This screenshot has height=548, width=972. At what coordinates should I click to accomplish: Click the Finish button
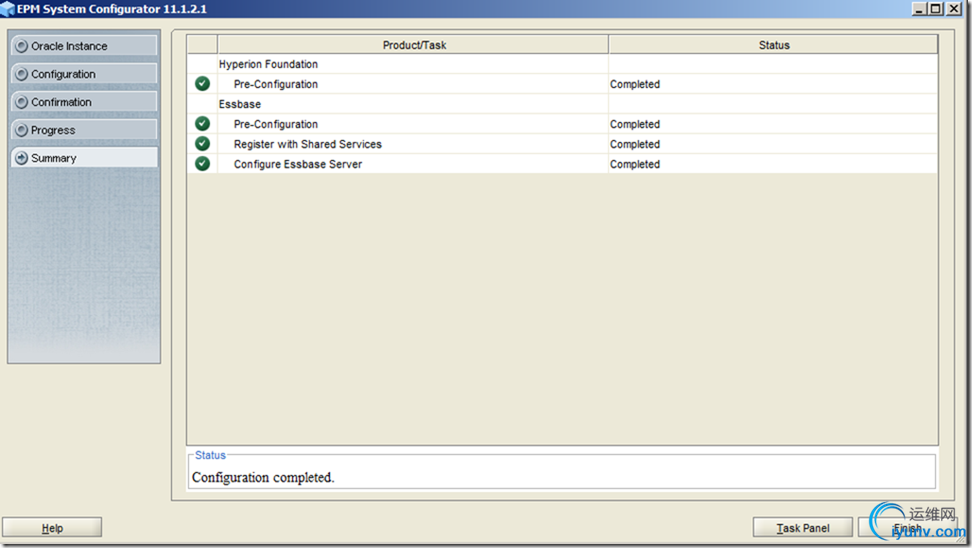[x=907, y=528]
